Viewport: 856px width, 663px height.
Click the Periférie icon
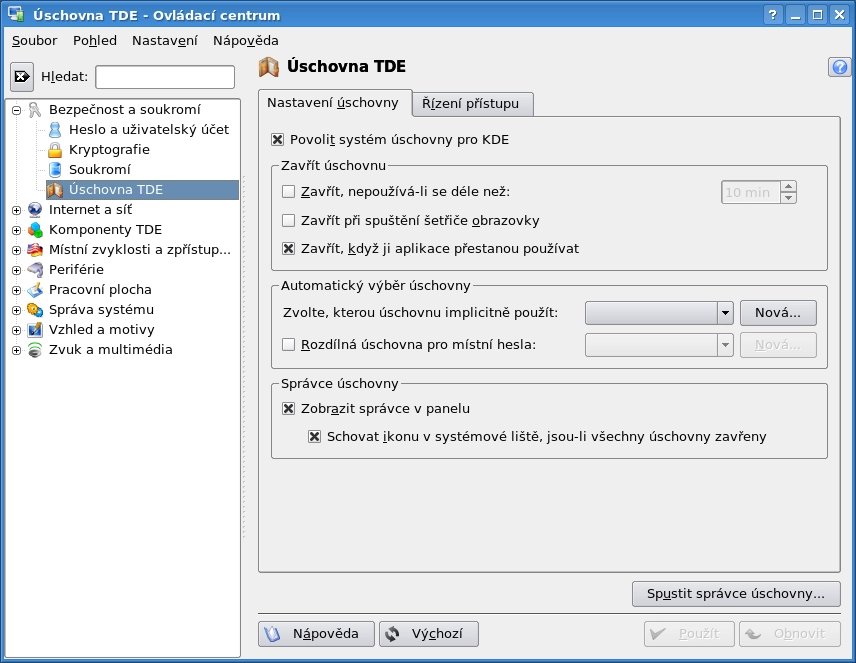(35, 270)
